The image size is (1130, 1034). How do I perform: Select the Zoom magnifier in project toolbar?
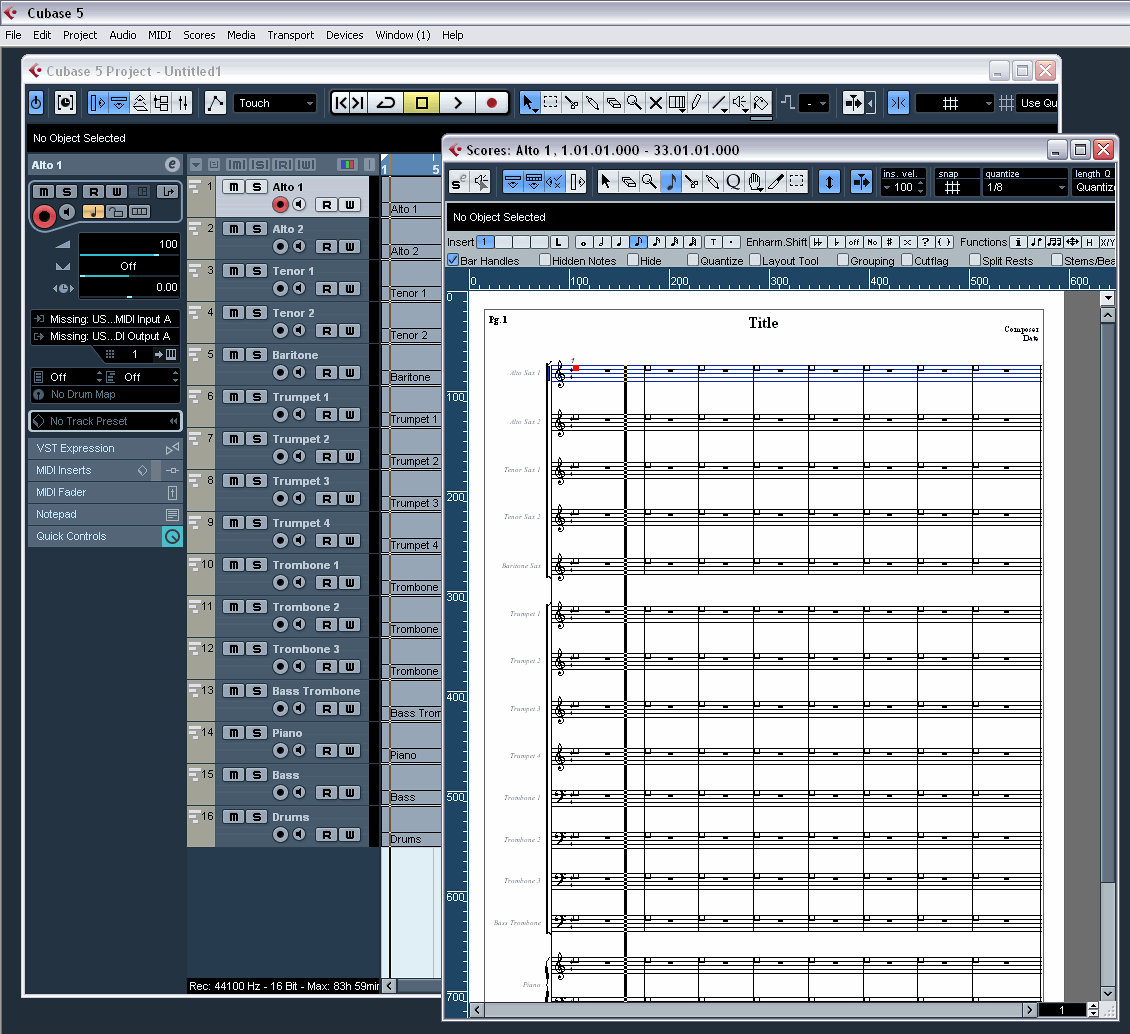[x=634, y=103]
